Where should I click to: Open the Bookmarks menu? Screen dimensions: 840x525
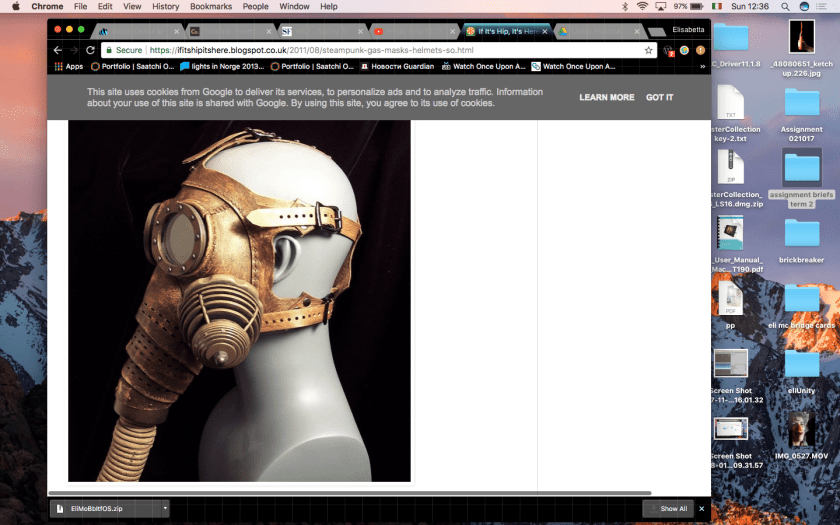point(210,6)
